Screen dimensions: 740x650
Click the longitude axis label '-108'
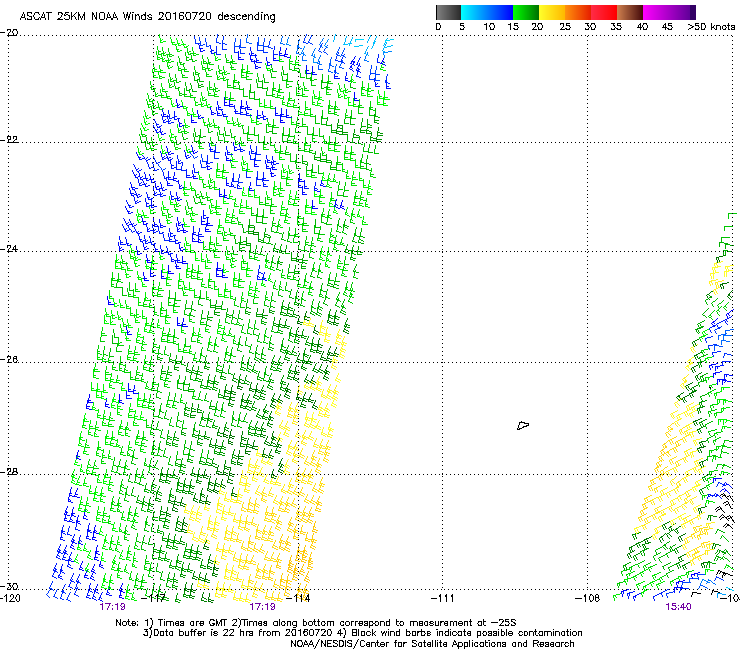coord(588,598)
